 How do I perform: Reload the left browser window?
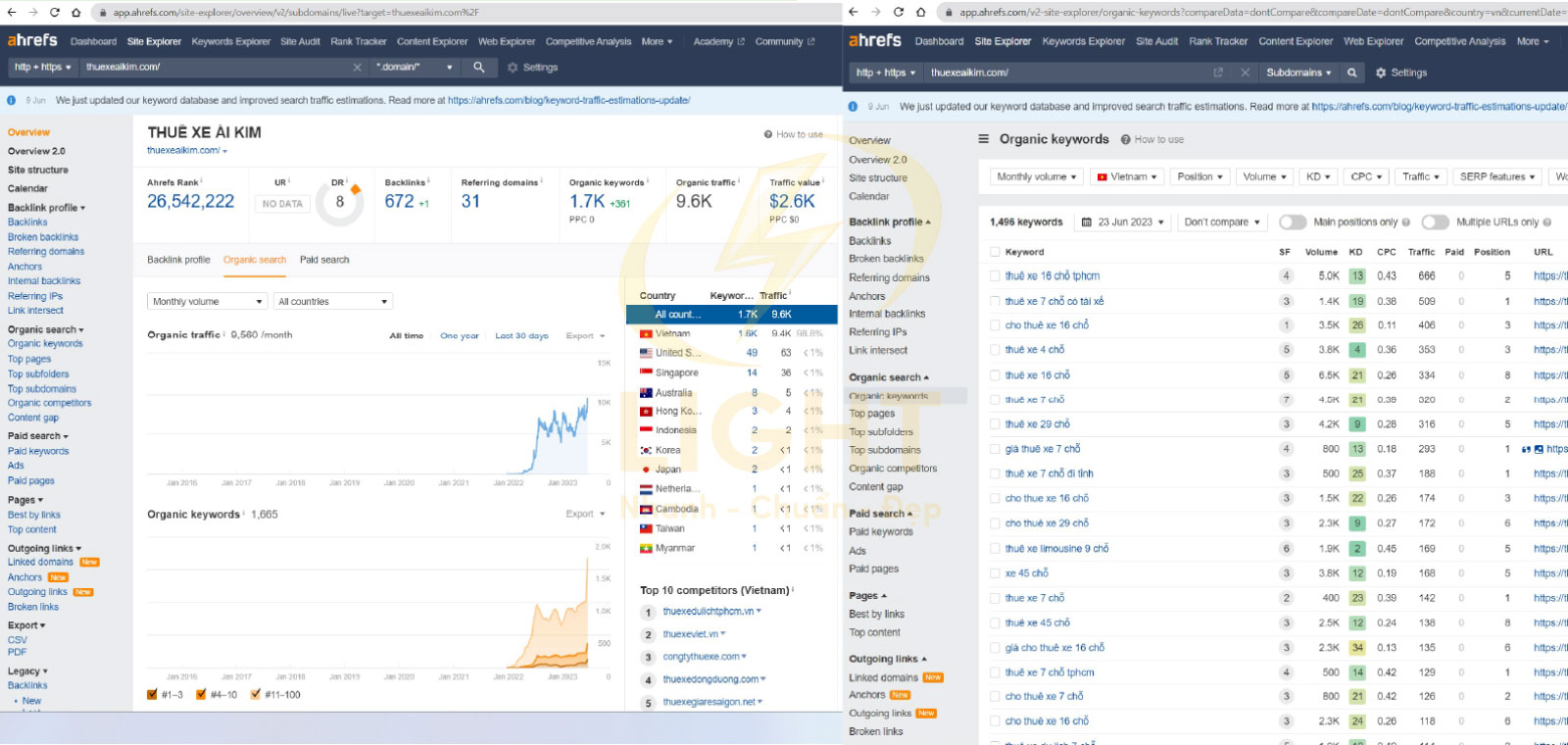pyautogui.click(x=54, y=12)
